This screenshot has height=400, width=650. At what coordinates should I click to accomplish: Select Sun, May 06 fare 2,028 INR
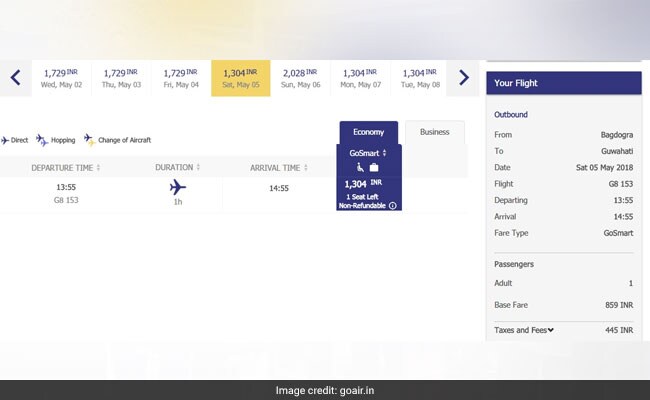[301, 78]
